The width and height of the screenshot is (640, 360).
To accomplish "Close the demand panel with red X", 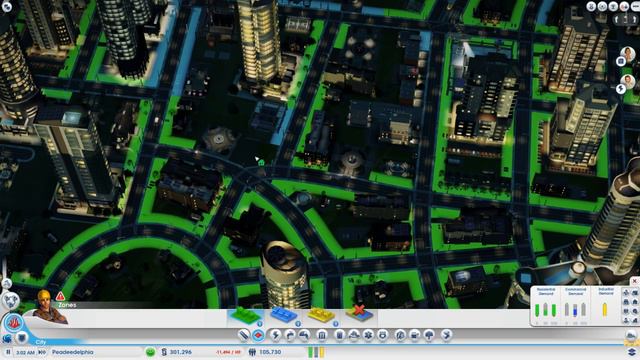I will click(635, 282).
